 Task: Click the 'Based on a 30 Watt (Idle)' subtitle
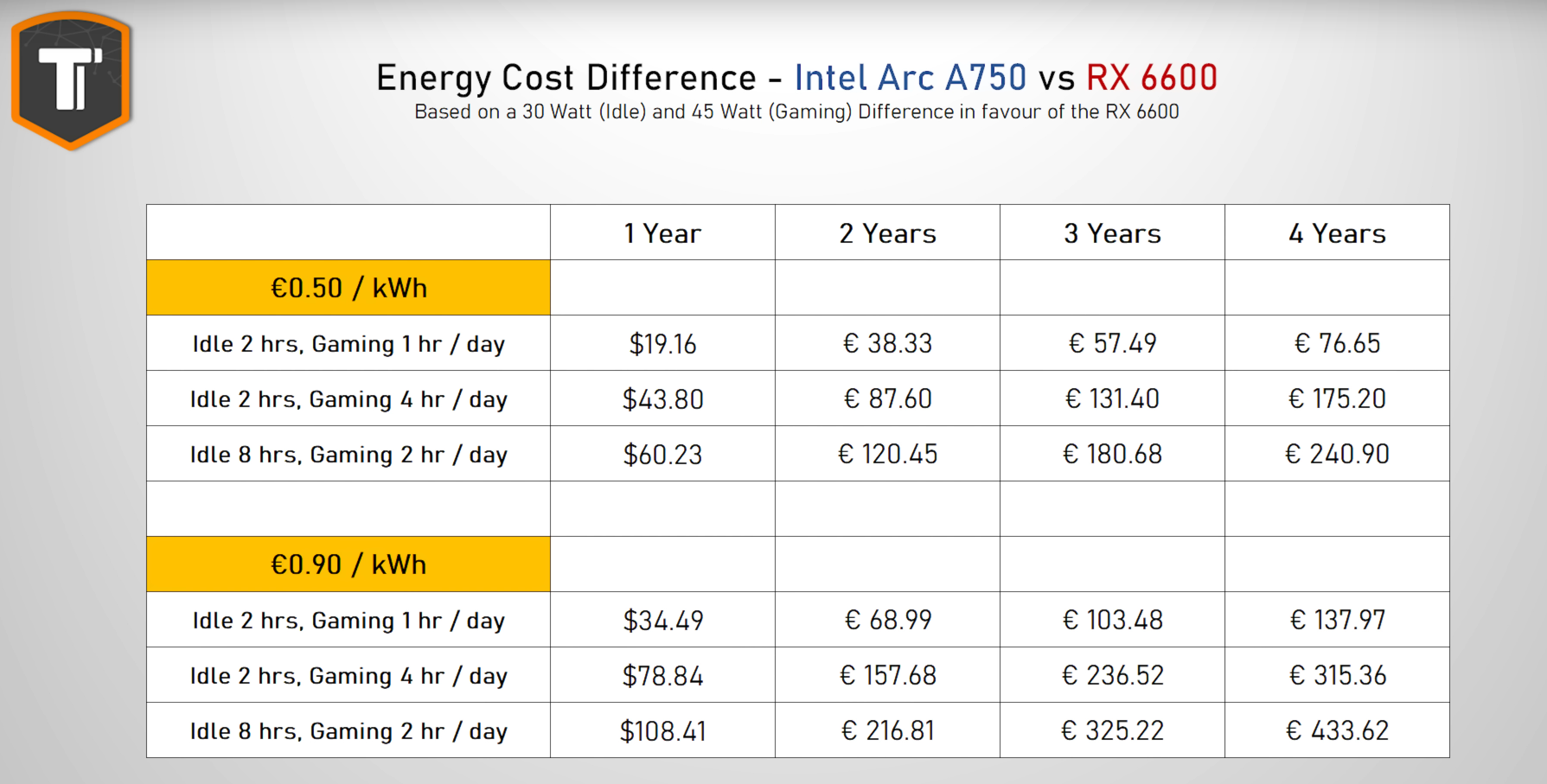coord(796,112)
